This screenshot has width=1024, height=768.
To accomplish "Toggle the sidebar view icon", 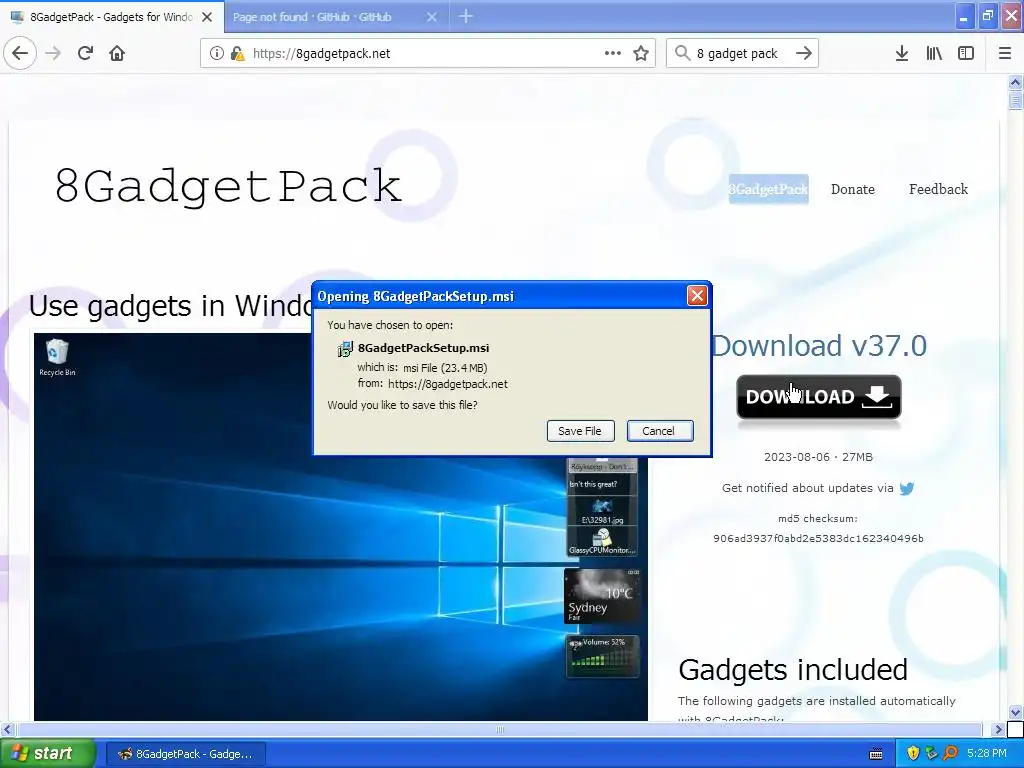I will pos(966,54).
